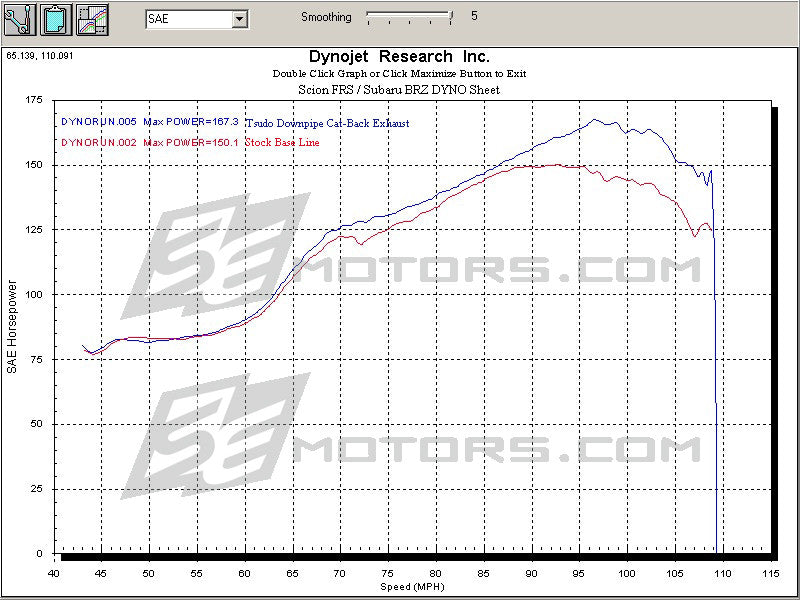Click the Scion FRS / Subaru BRZ subtitle
Viewport: 800px width, 600px height.
pos(400,88)
